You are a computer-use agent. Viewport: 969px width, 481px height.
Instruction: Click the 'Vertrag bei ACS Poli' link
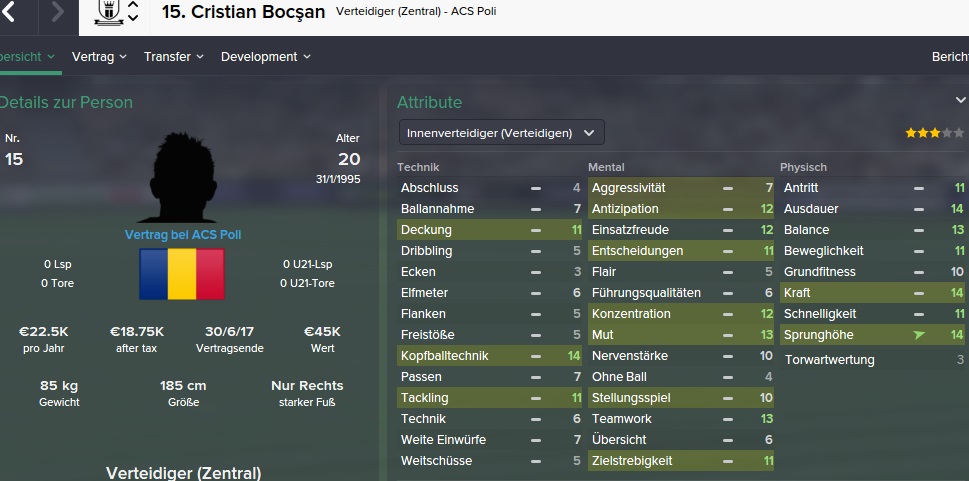click(182, 234)
